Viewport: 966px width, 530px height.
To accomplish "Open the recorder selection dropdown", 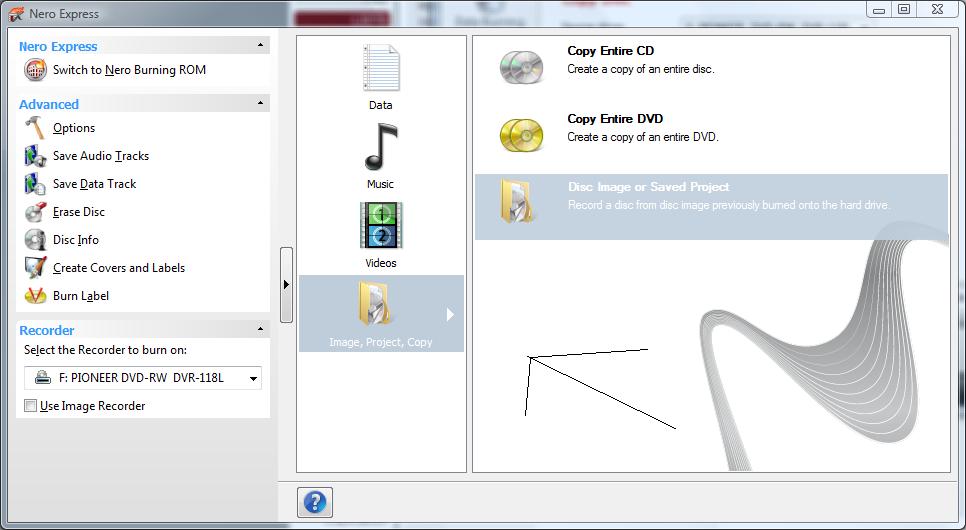I will (x=253, y=378).
